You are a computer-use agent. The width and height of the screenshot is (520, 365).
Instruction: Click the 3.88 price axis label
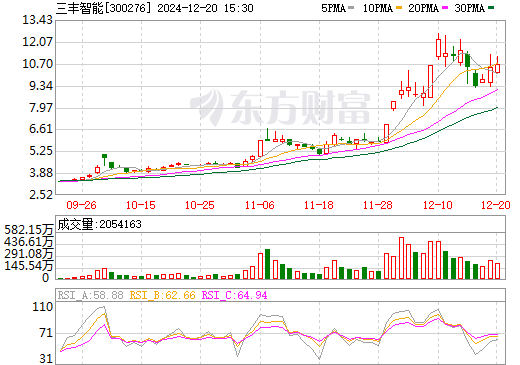[x=41, y=173]
